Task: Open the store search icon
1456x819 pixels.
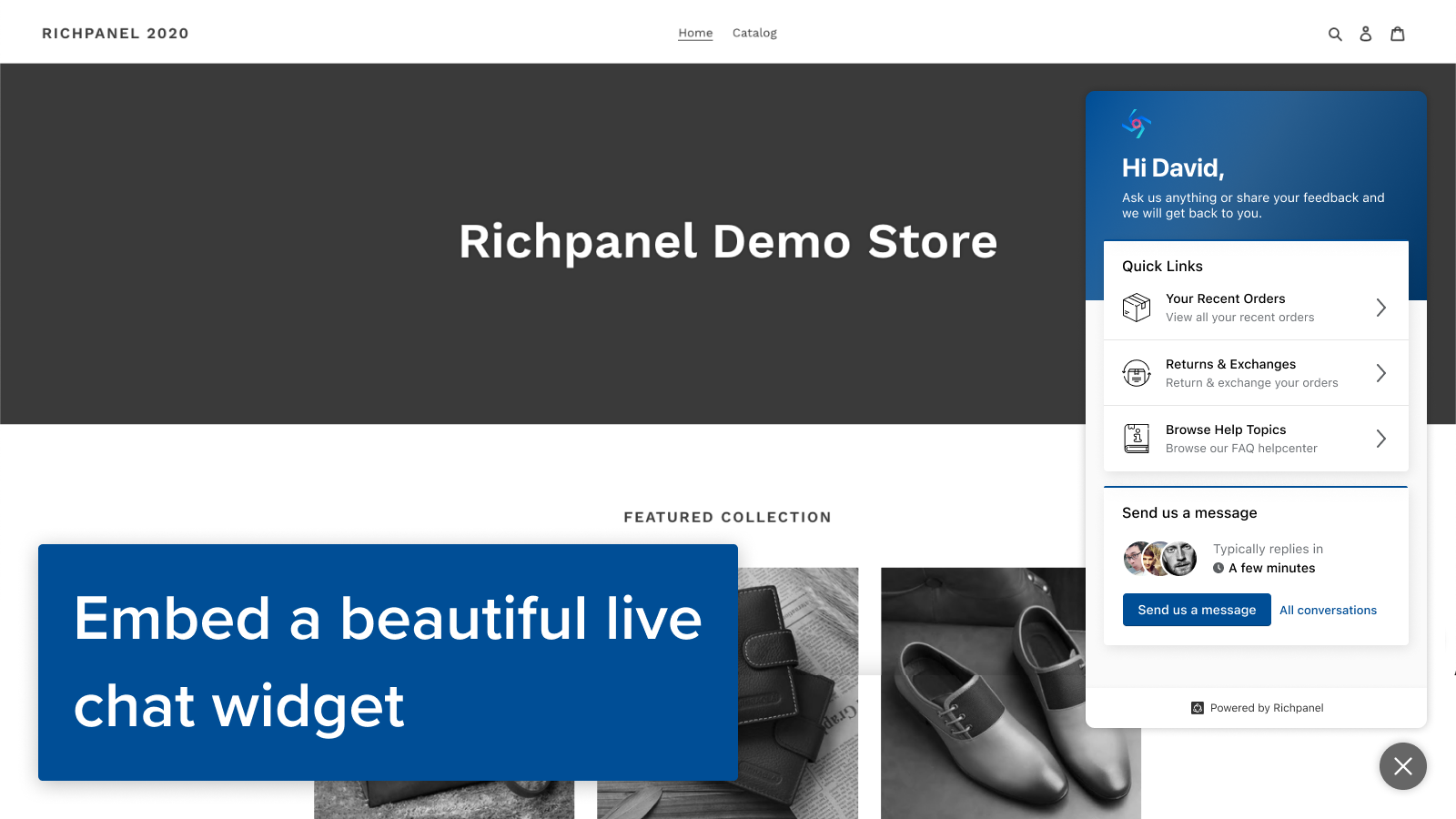Action: [1335, 34]
